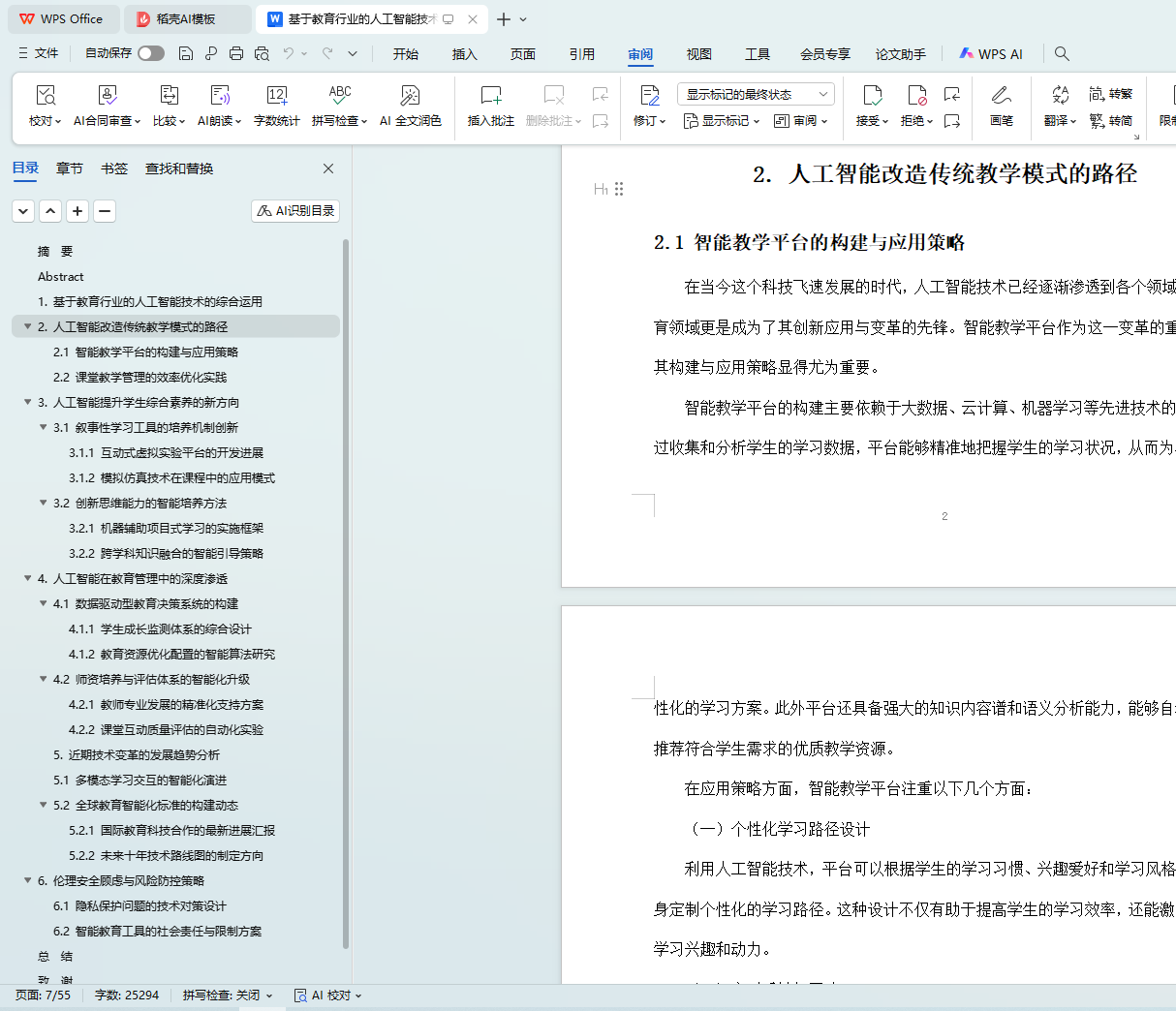Open the 显示标记的最终状态 dropdown
The height and width of the screenshot is (1011, 1176).
point(756,94)
